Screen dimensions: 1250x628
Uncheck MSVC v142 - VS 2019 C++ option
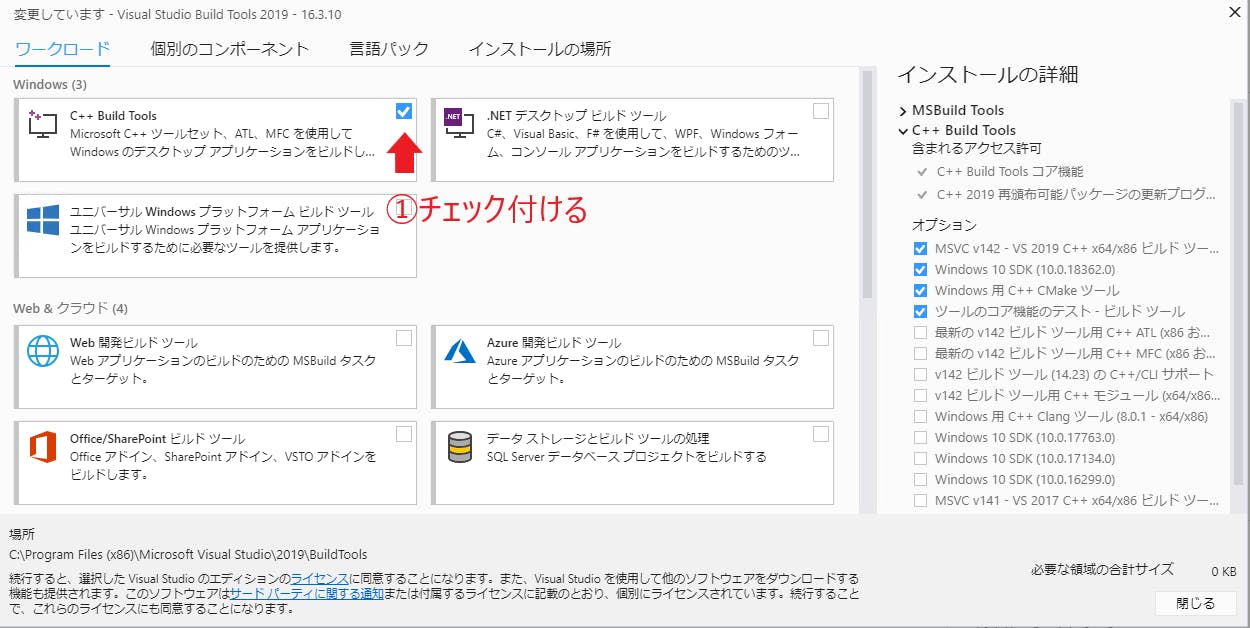pyautogui.click(x=920, y=248)
